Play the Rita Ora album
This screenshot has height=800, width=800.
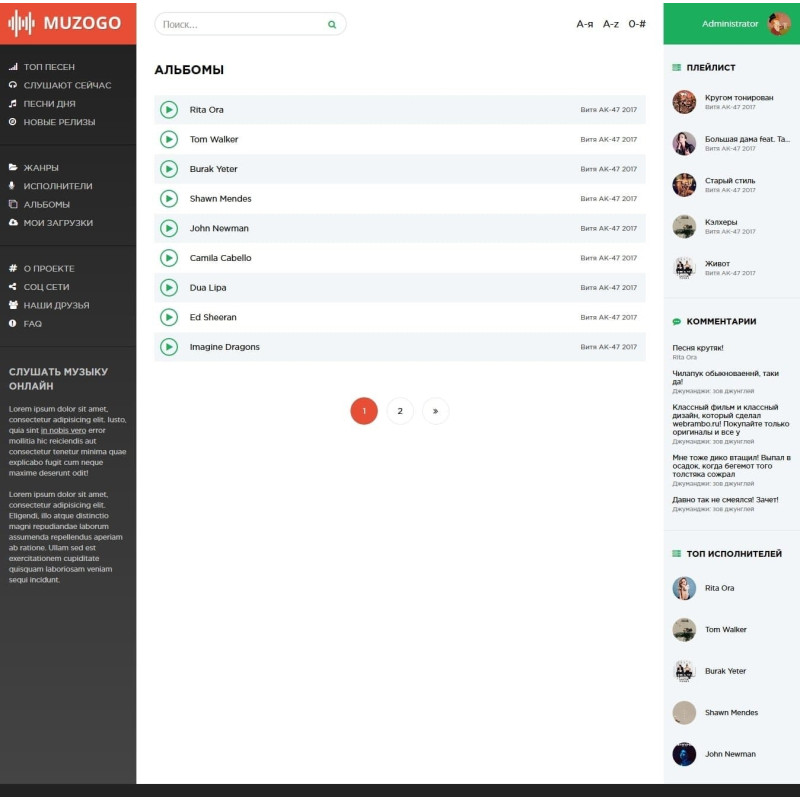(x=169, y=110)
